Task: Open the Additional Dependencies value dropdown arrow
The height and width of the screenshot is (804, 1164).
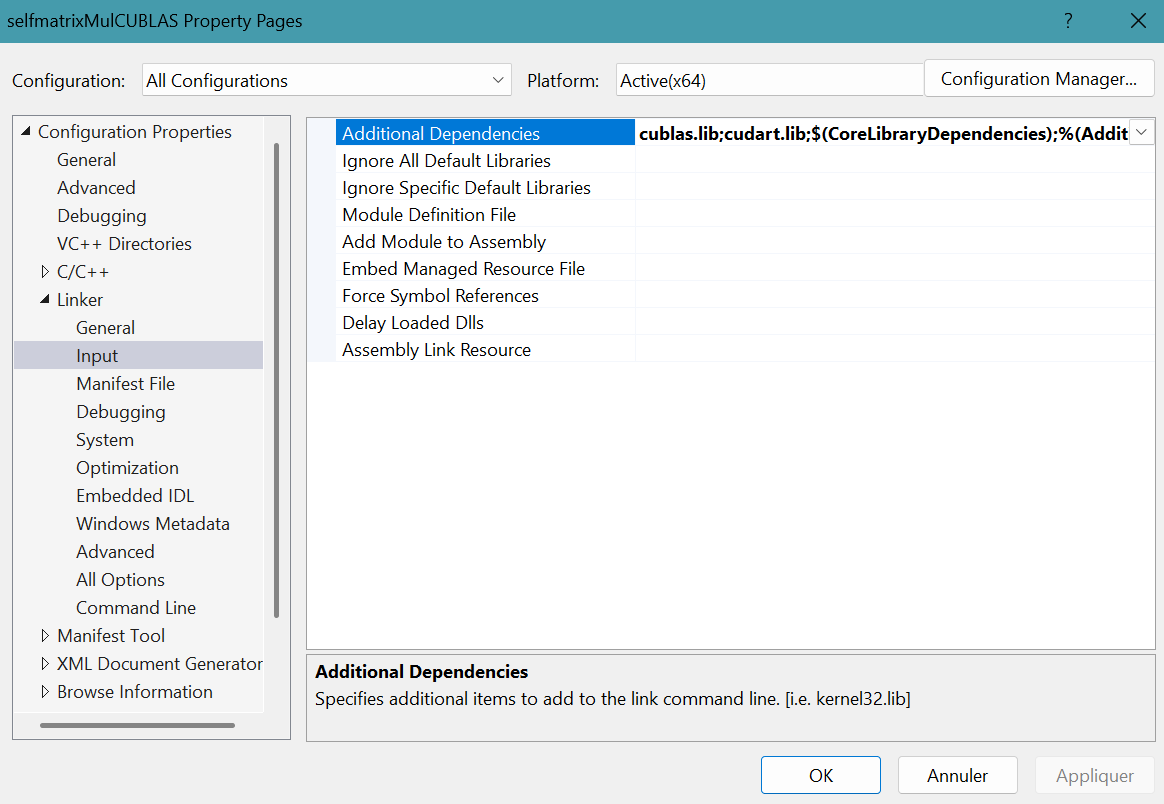Action: click(x=1141, y=133)
